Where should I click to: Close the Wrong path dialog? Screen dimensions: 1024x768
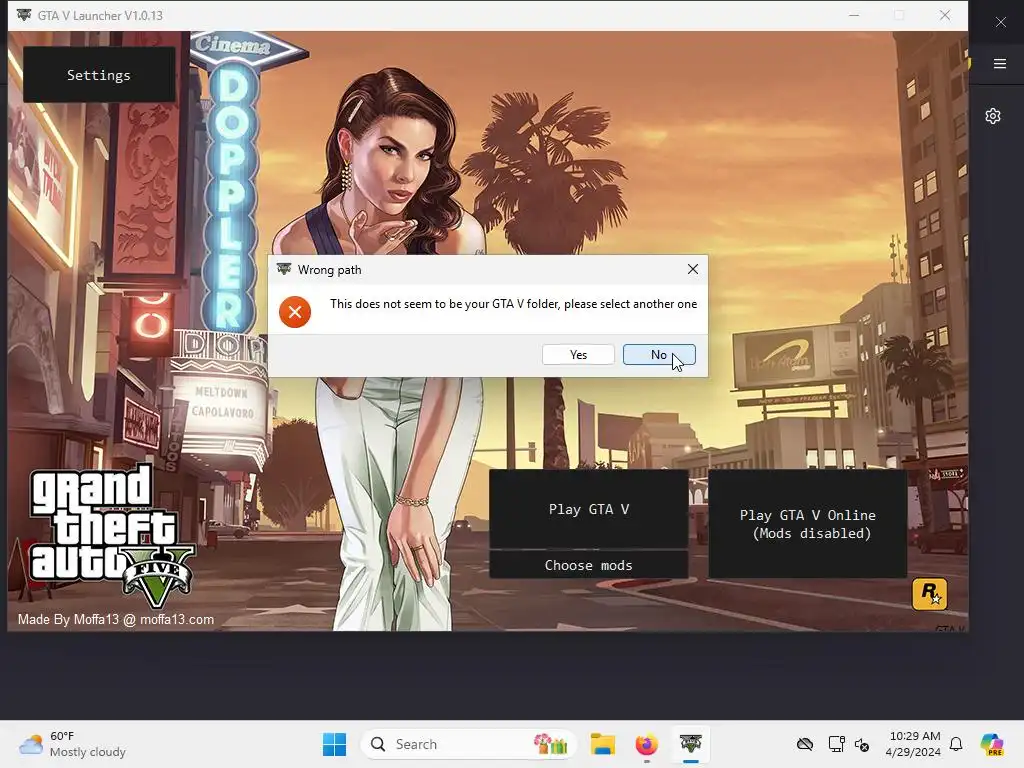click(x=693, y=269)
